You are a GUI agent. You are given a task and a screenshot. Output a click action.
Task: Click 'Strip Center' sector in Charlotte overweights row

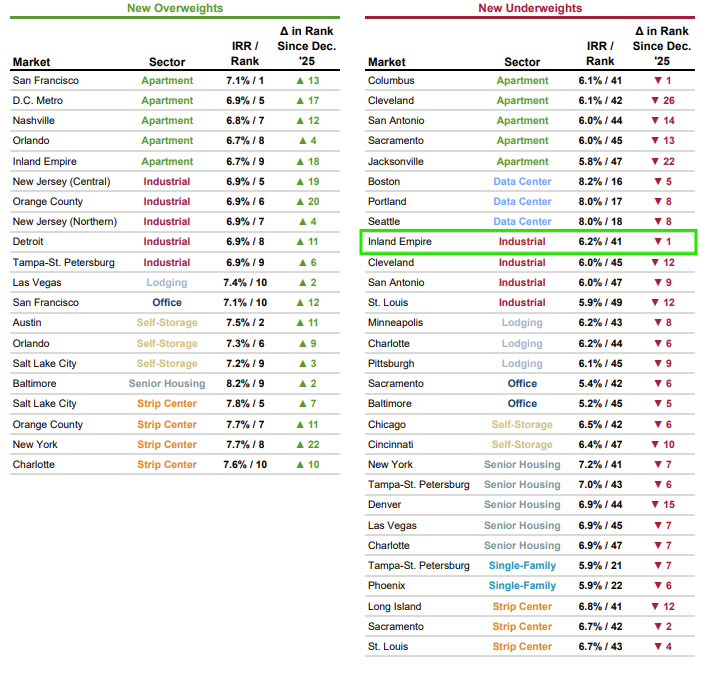click(167, 464)
